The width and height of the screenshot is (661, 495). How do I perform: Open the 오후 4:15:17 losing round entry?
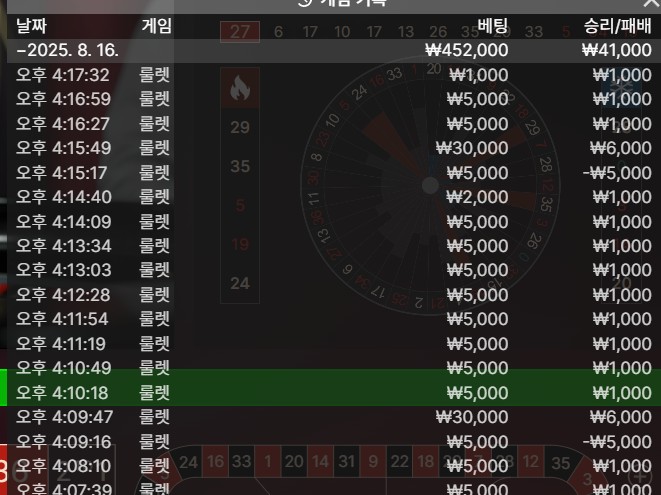click(333, 172)
